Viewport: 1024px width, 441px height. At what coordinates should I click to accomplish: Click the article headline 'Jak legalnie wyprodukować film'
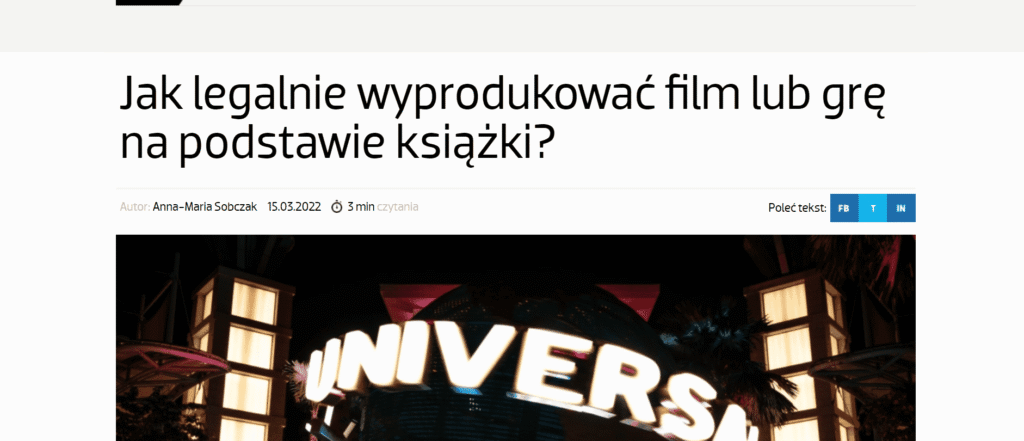click(x=501, y=95)
